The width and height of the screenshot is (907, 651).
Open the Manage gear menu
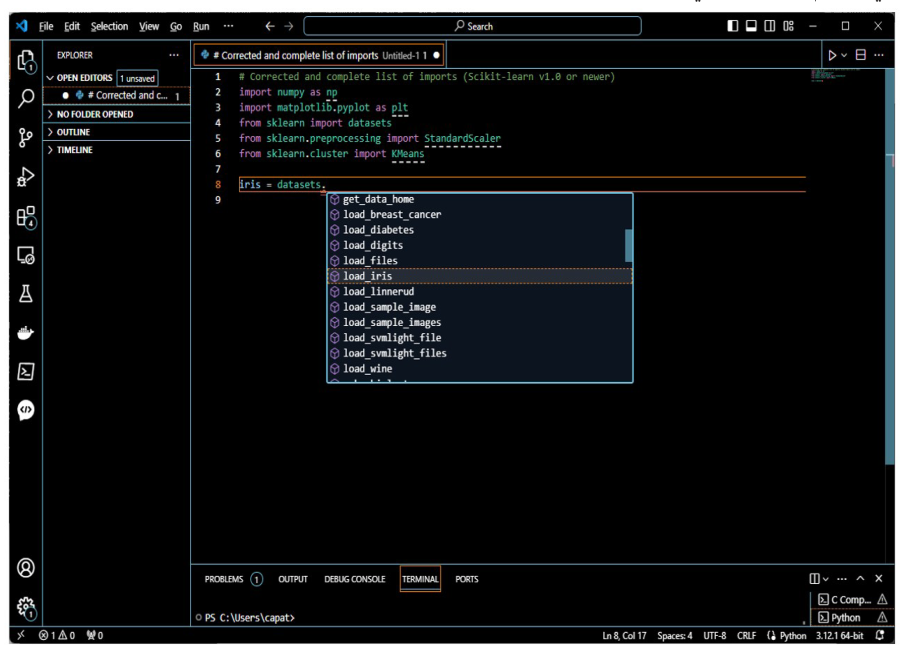pyautogui.click(x=25, y=607)
